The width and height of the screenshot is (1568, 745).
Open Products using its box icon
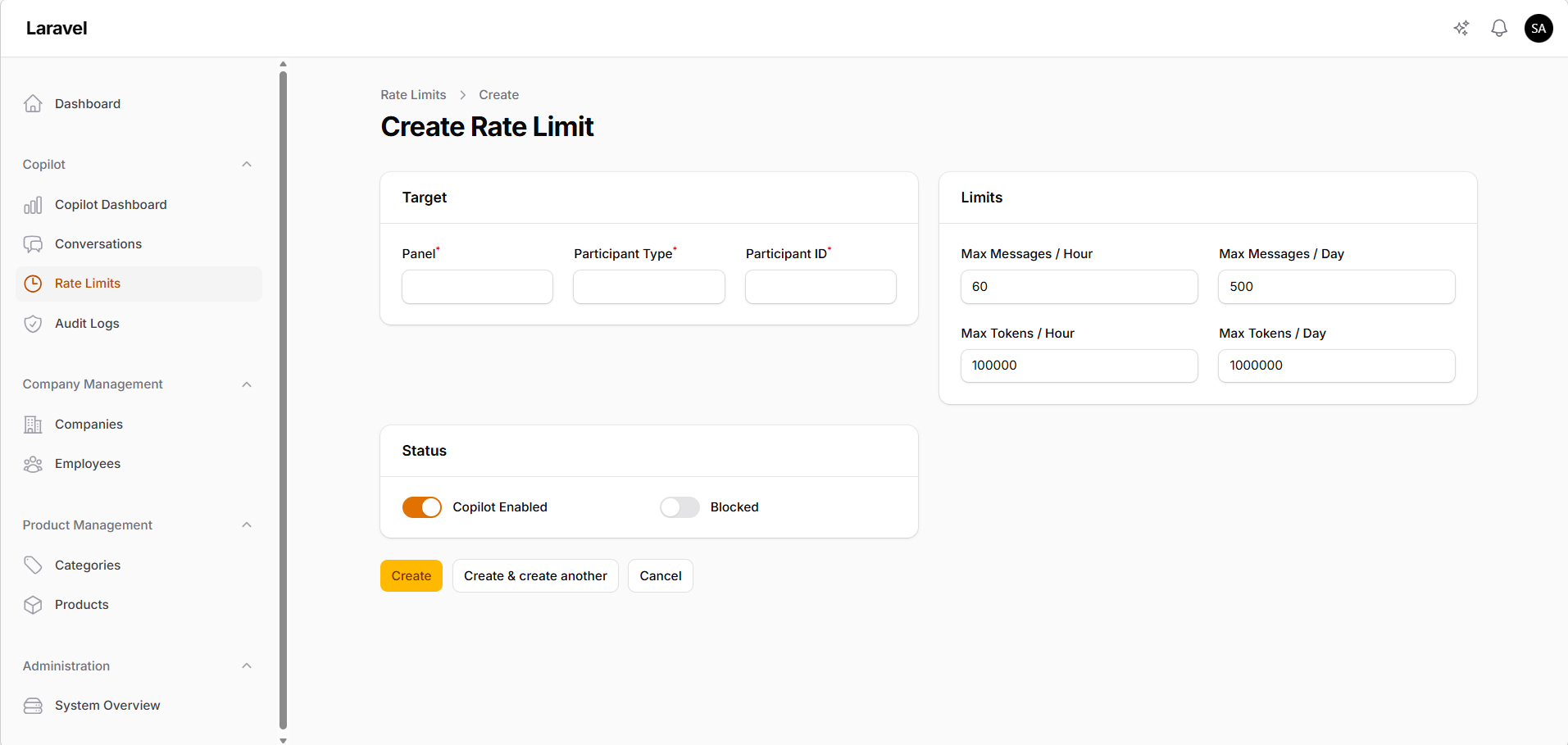point(33,604)
